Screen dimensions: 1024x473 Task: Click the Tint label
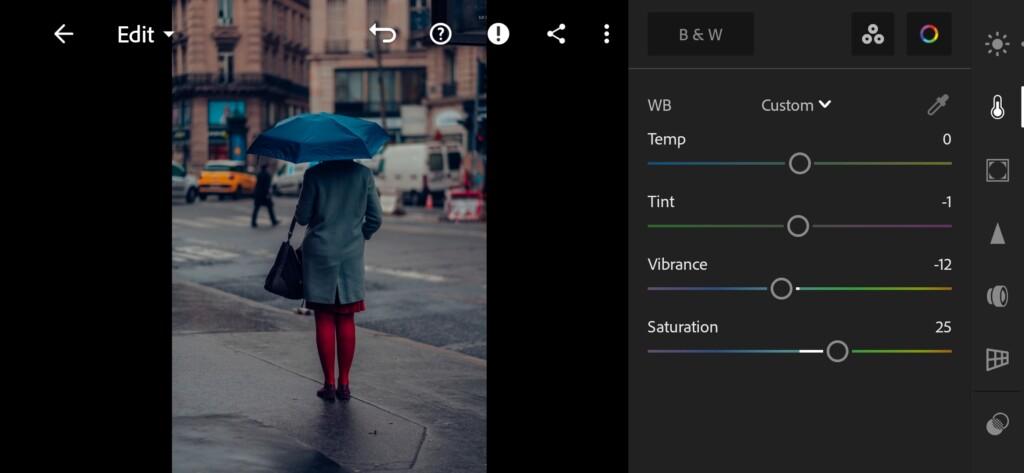pos(661,202)
